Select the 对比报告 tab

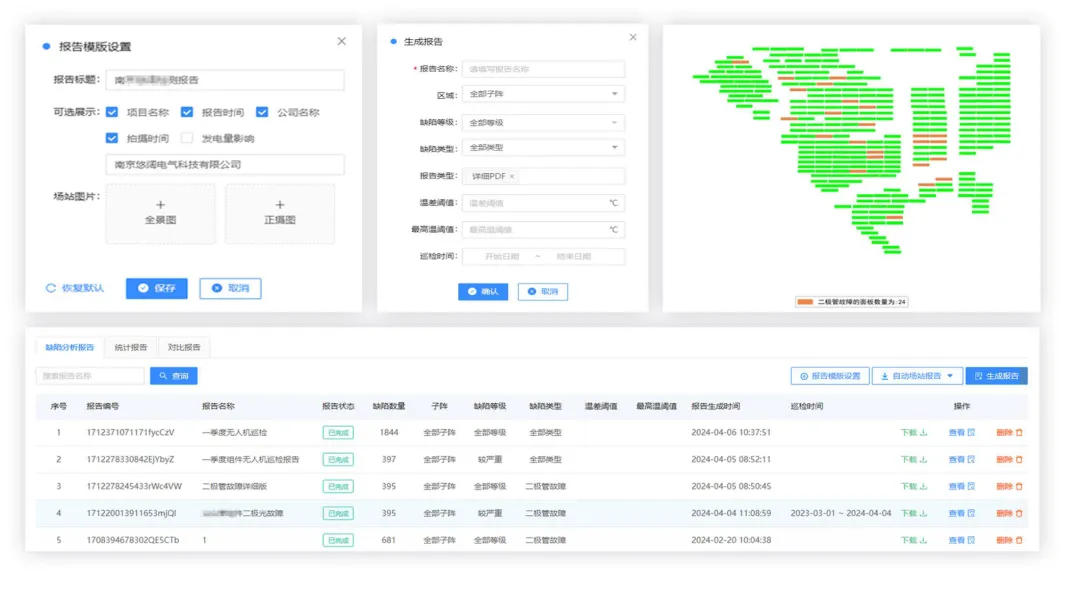182,347
